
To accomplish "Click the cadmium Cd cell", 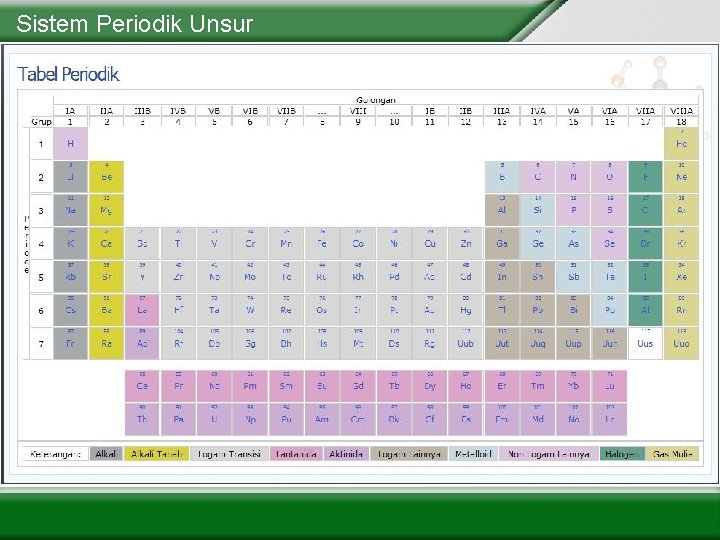I will pyautogui.click(x=466, y=277).
